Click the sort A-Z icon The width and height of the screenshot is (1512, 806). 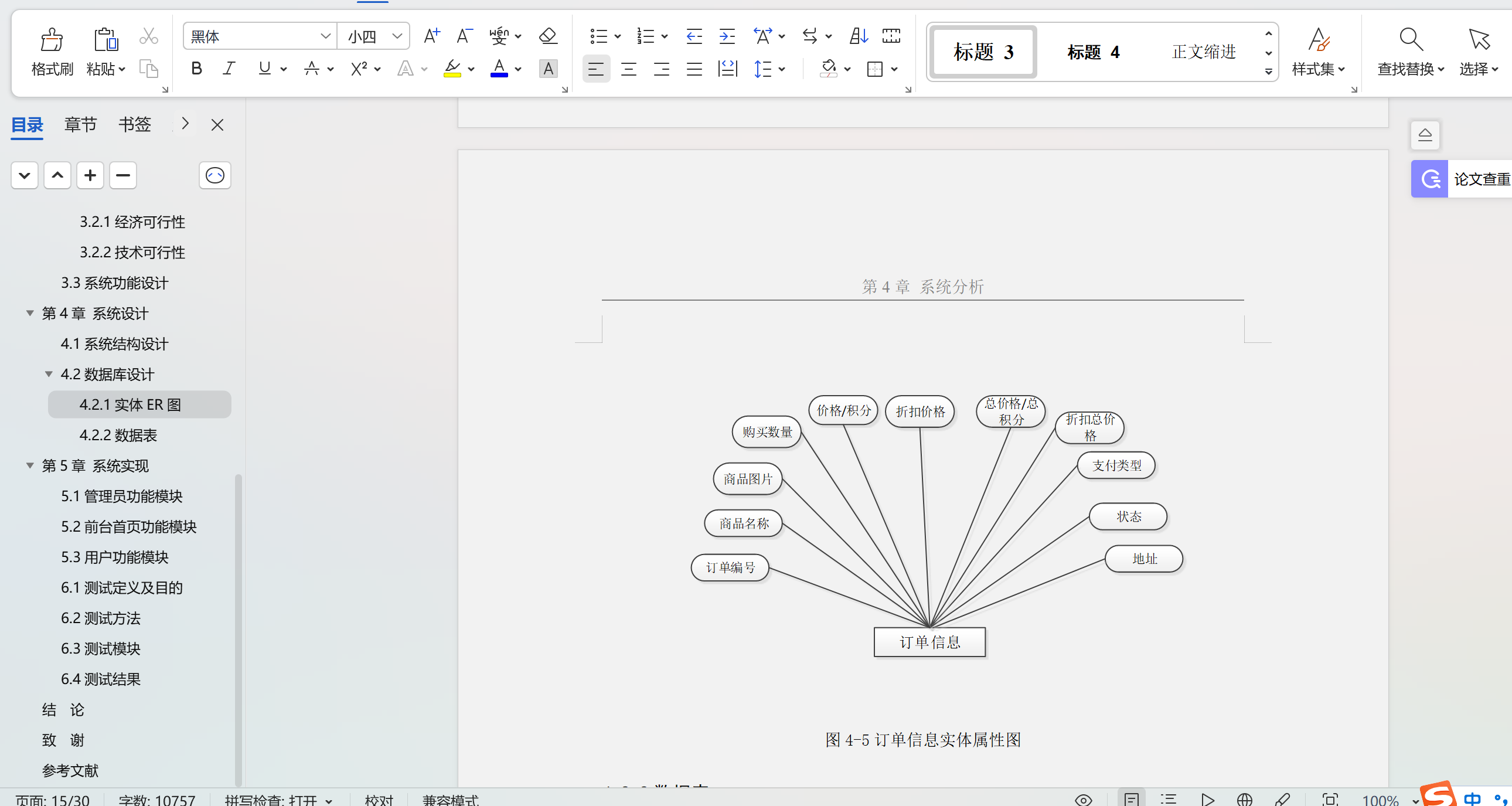[x=859, y=36]
